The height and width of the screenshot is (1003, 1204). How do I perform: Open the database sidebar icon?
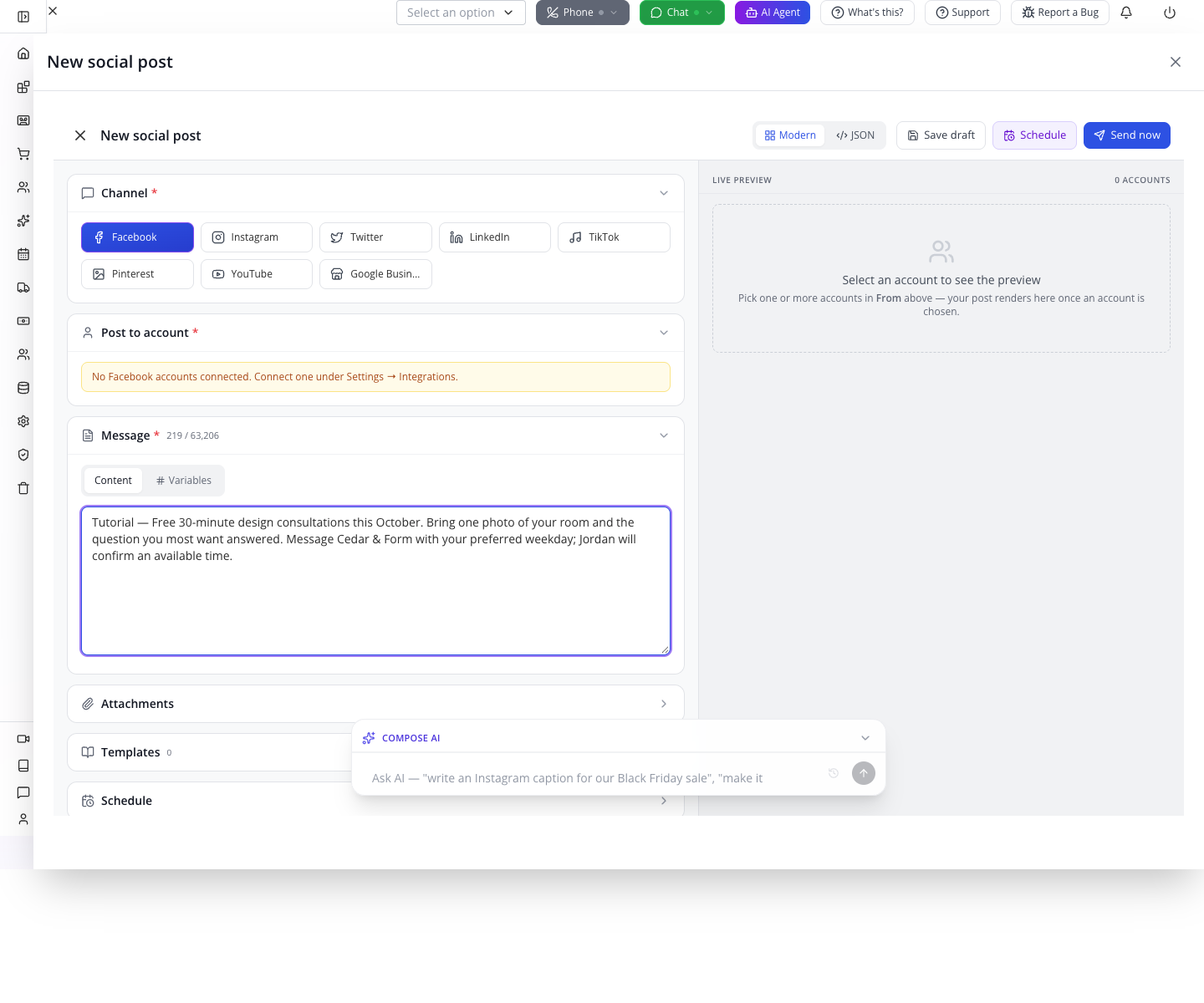tap(23, 388)
